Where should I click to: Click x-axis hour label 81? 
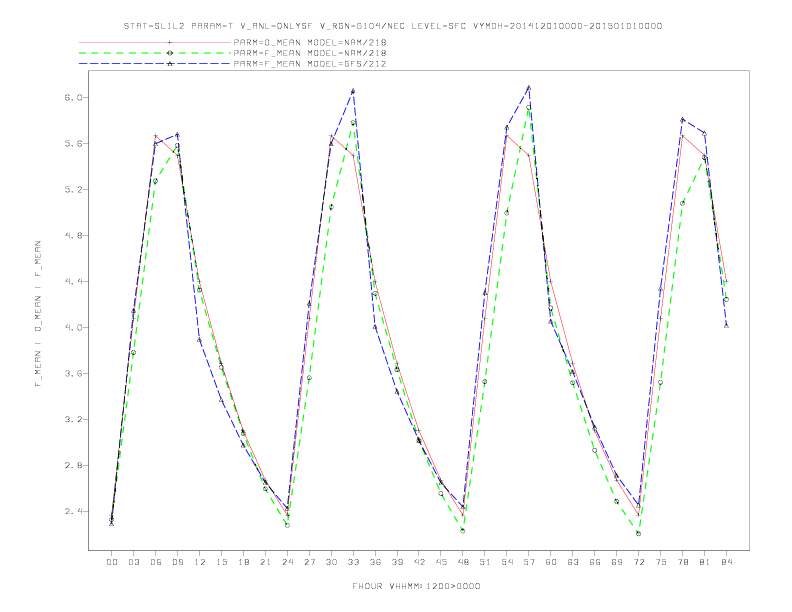[705, 562]
